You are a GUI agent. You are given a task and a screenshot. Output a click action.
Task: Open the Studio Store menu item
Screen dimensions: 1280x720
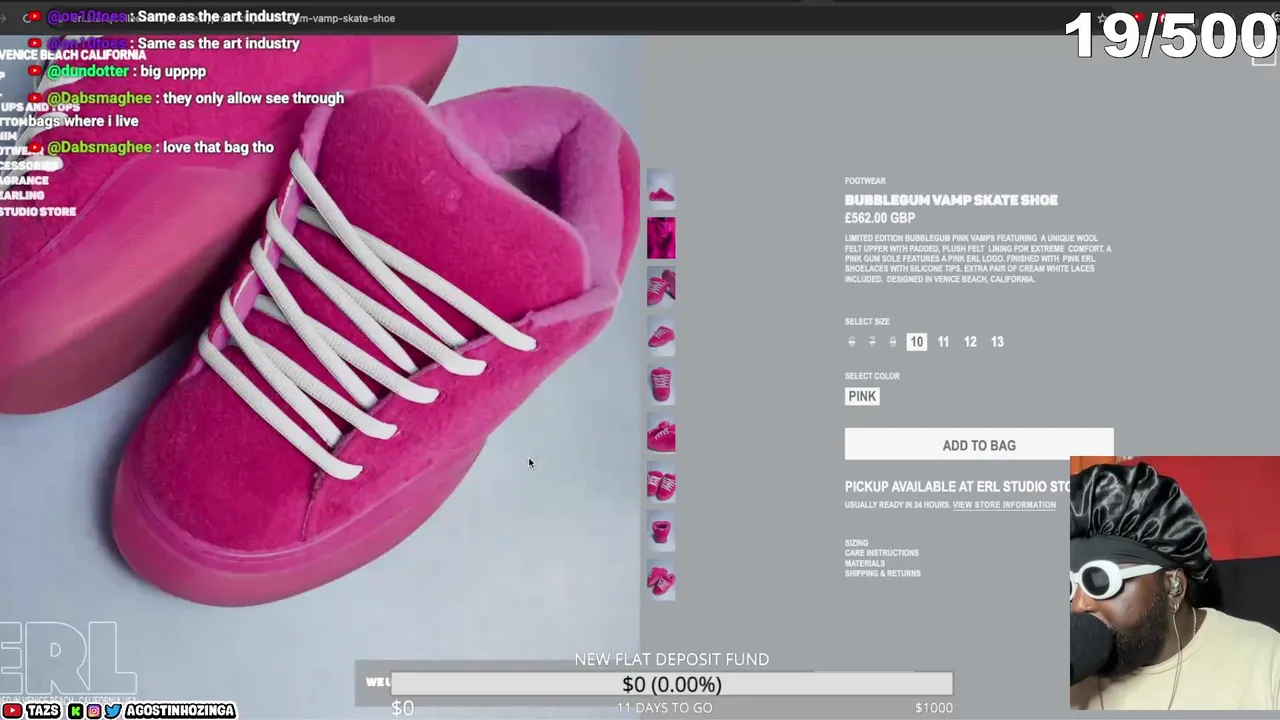tap(38, 212)
